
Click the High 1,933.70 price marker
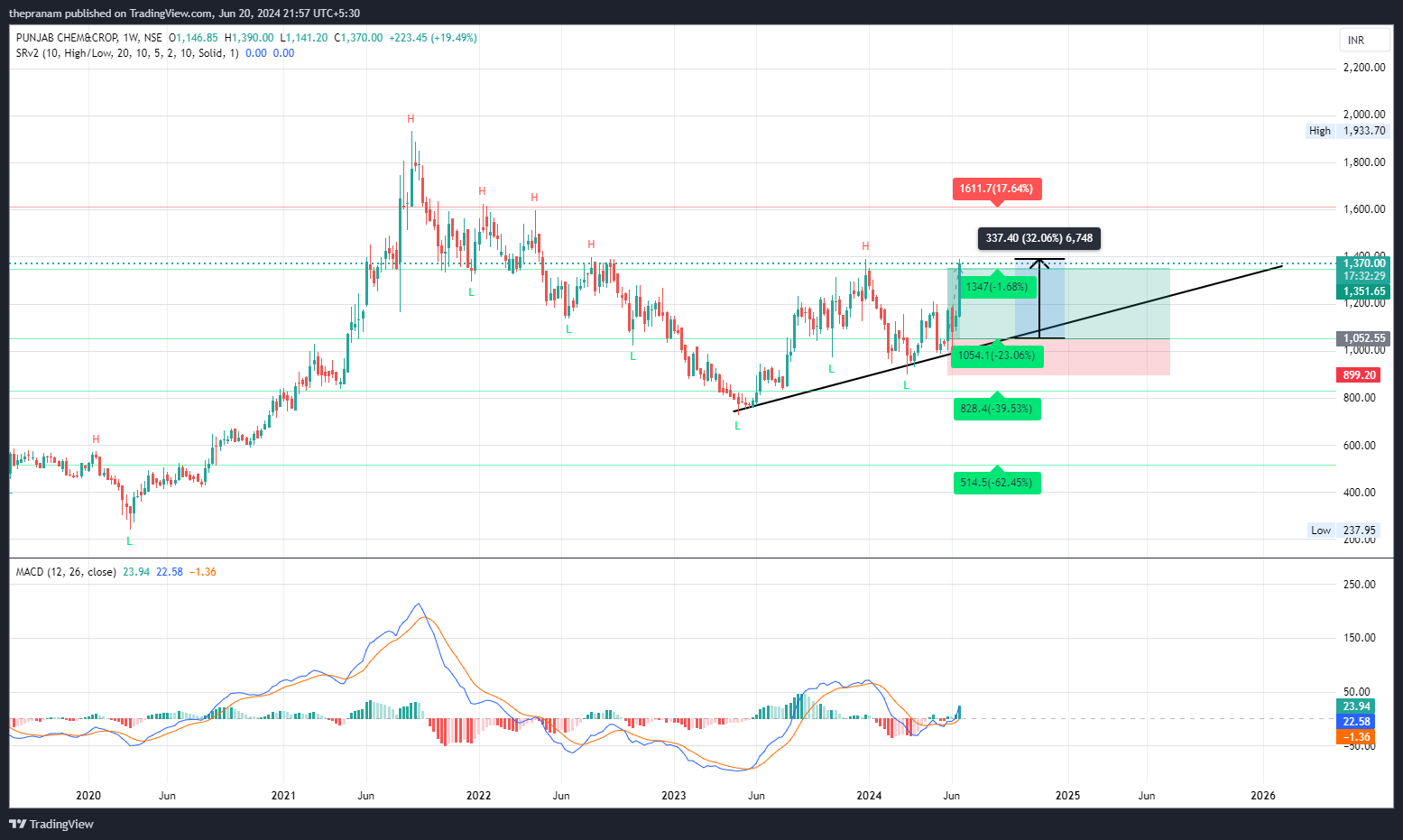pos(1347,131)
